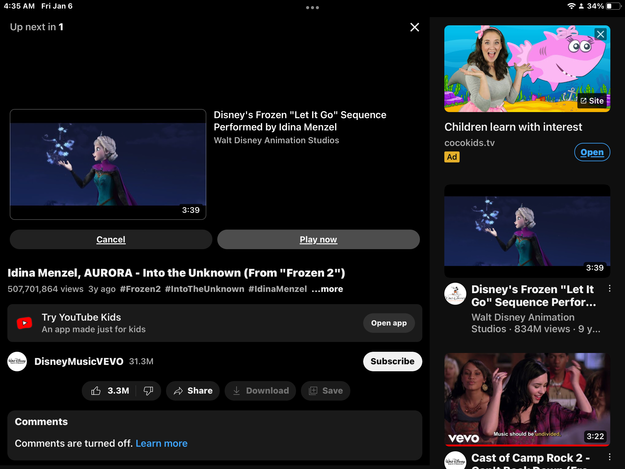The width and height of the screenshot is (625, 469).
Task: Click the yellow Ad badge
Action: (x=452, y=157)
